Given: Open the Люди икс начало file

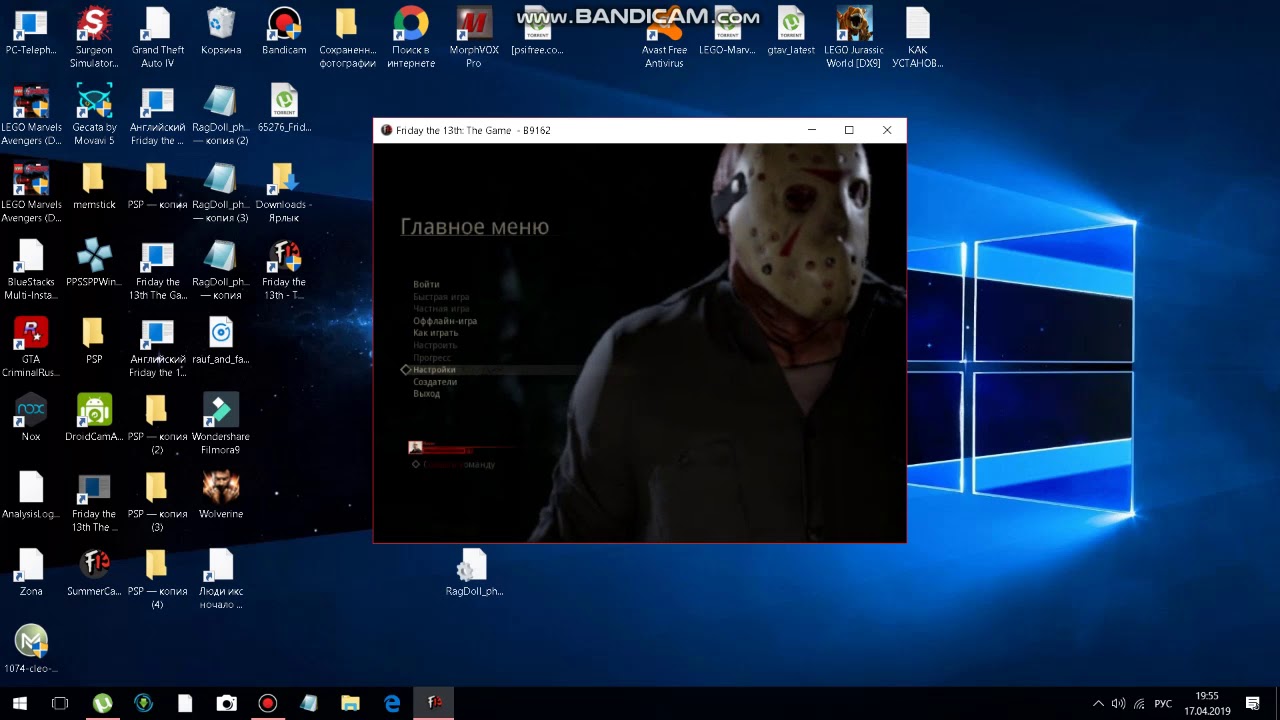Looking at the screenshot, I should (x=221, y=579).
